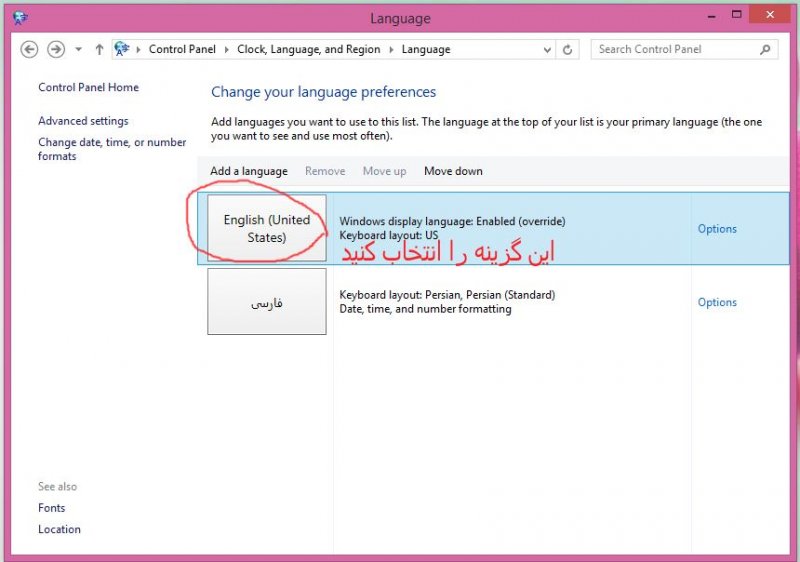800x562 pixels.
Task: Select the English (United States) tile
Action: (x=267, y=228)
